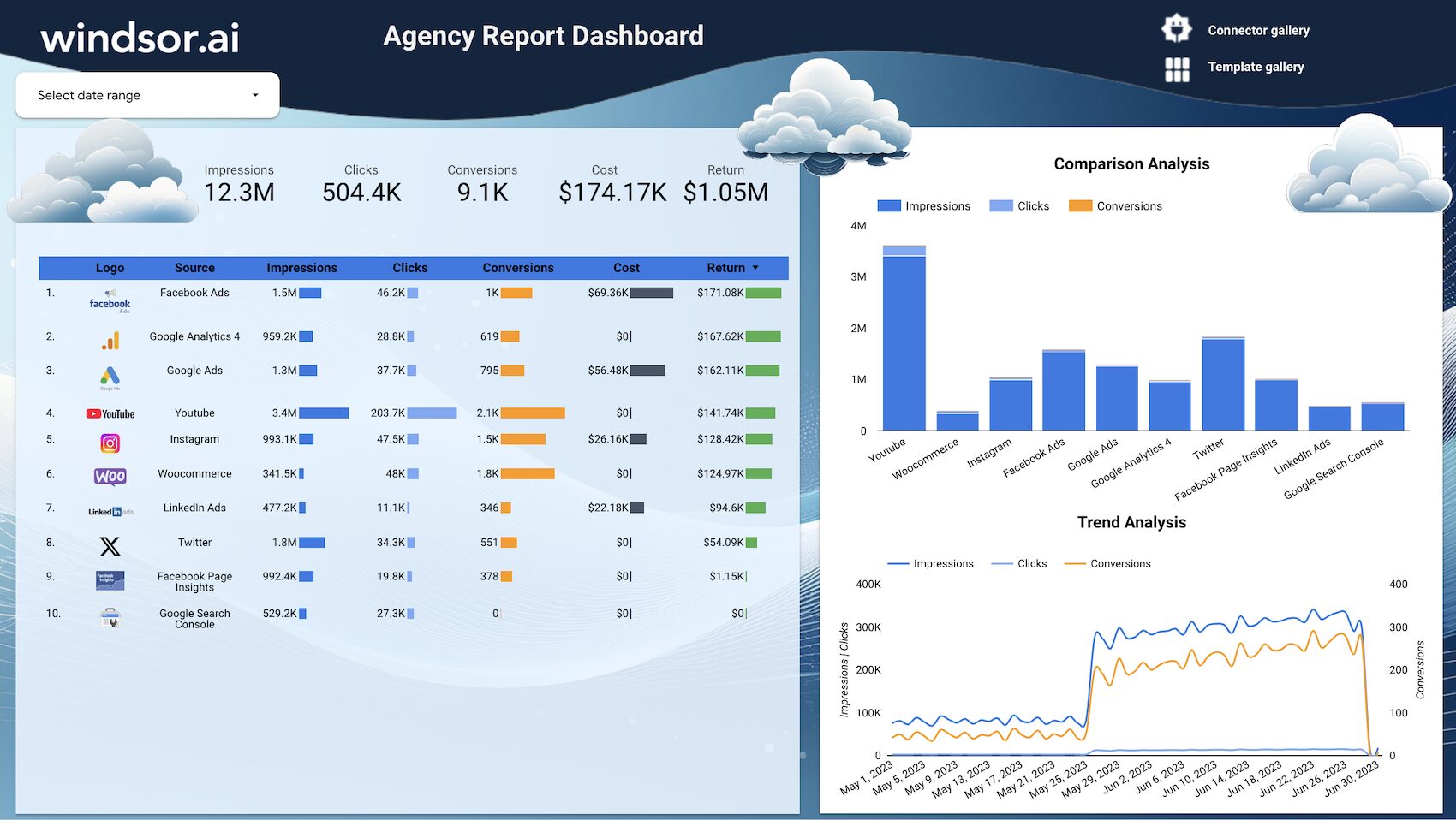
Task: Click the Trend Analysis chart title
Action: coord(1131,522)
